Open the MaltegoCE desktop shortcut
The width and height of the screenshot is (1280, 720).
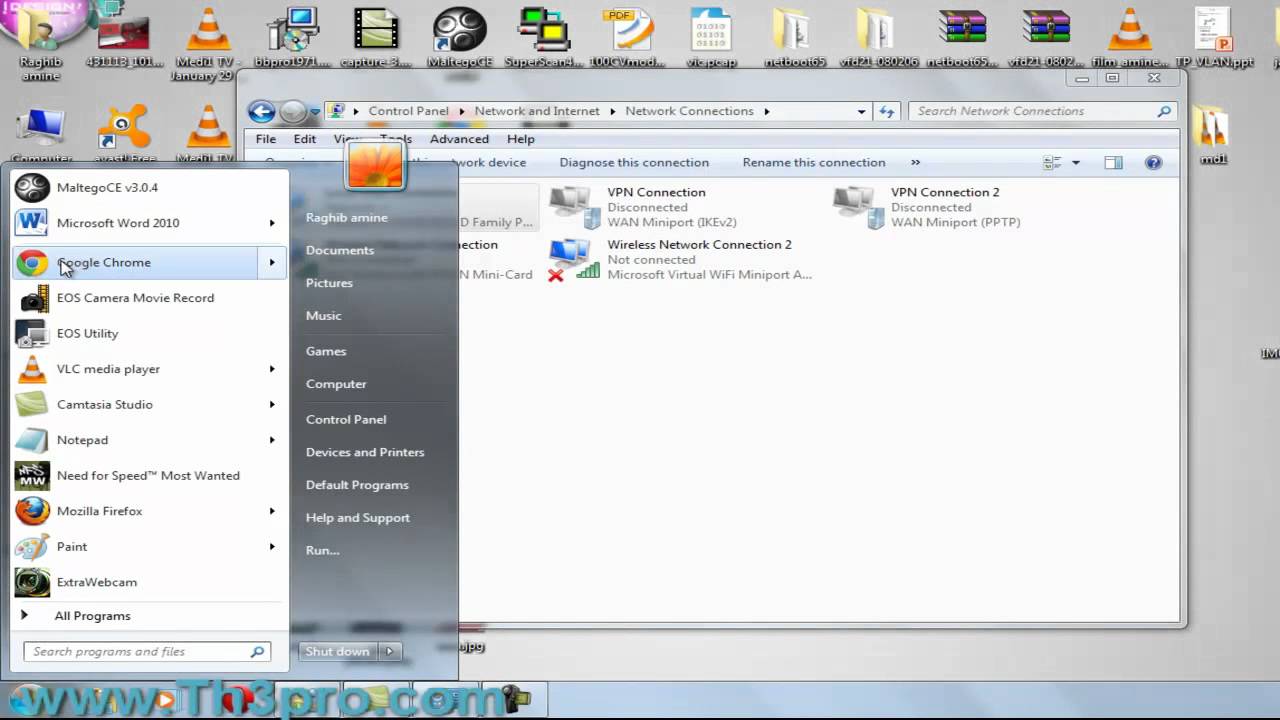tap(459, 37)
